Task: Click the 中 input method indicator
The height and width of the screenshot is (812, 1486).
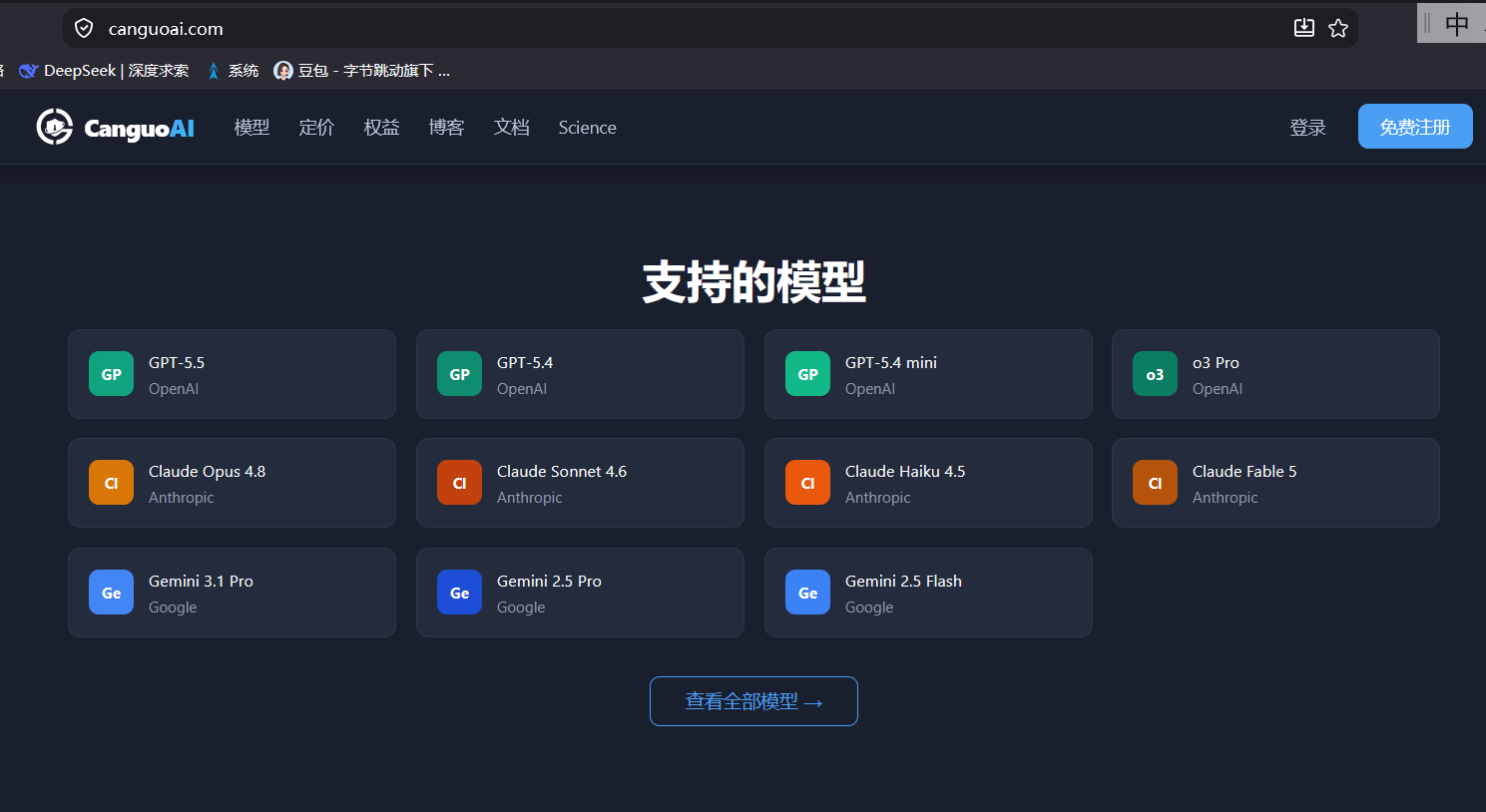Action: [x=1457, y=23]
